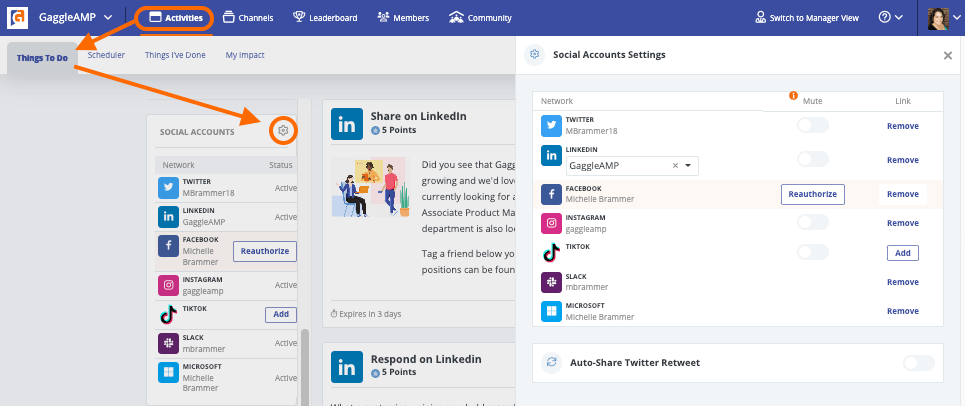Viewport: 965px width, 406px height.
Task: Switch to Things I've Done tab
Action: (x=175, y=55)
